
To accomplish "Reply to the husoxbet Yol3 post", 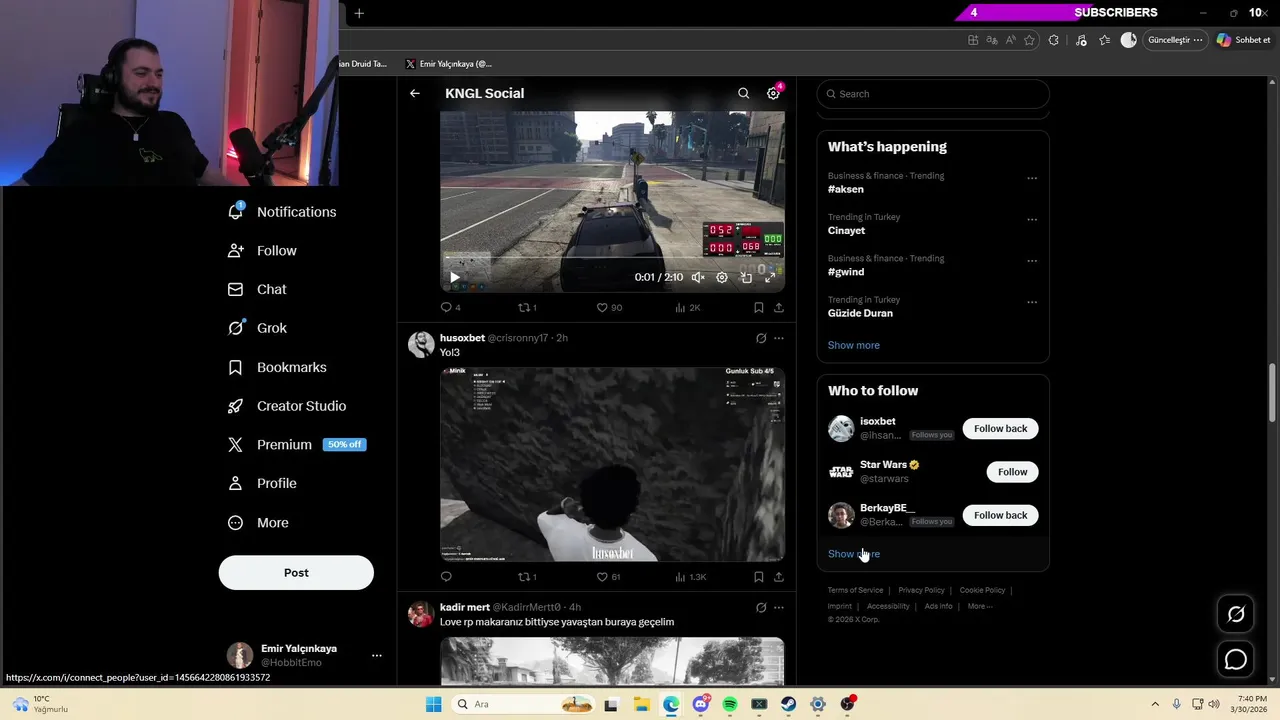I will click(446, 576).
